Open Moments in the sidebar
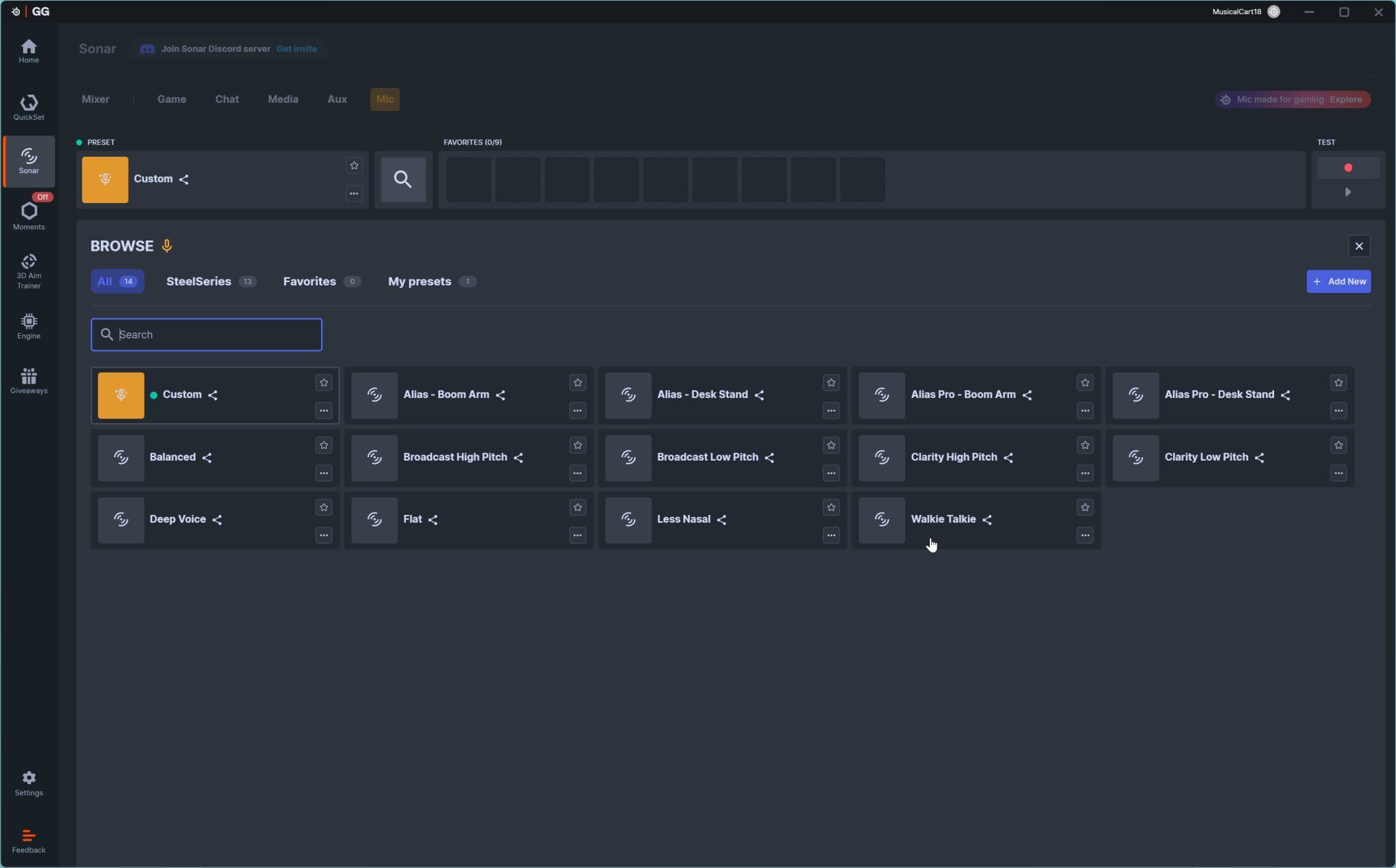This screenshot has height=868, width=1396. tap(29, 216)
